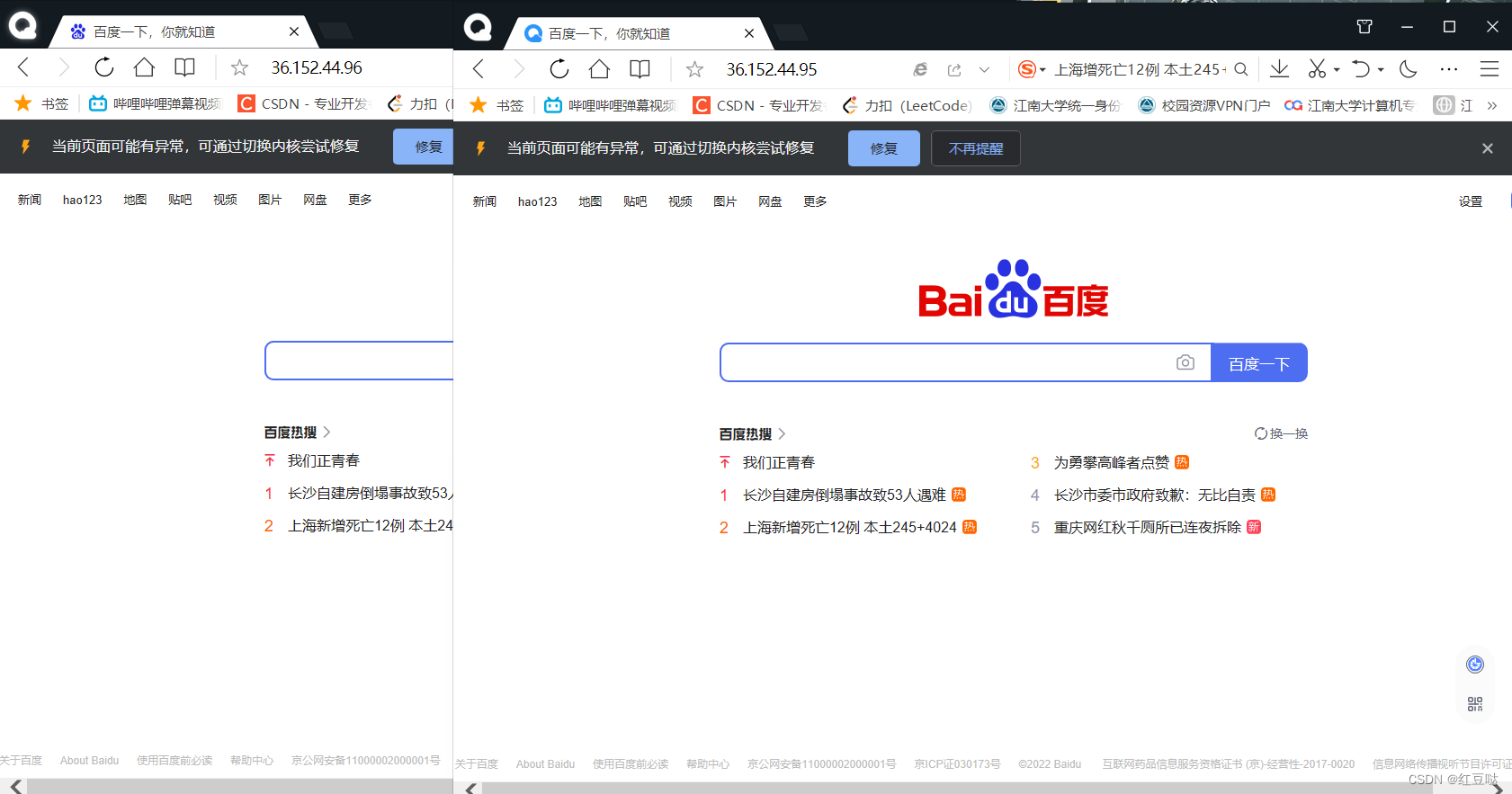Open reading mode book icon in right window
Screen dimensions: 1512x794
click(x=640, y=69)
